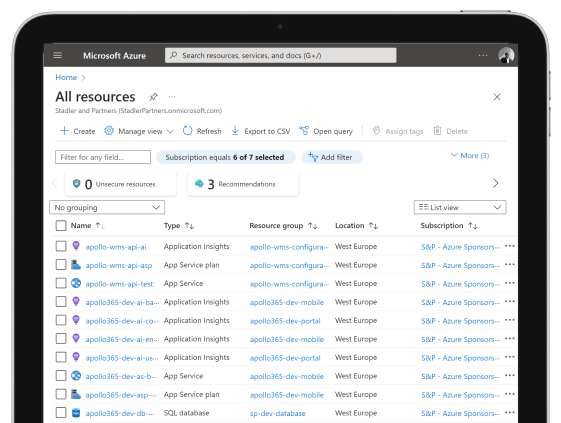Expand the Manage view menu
The image size is (561, 423).
coord(139,131)
